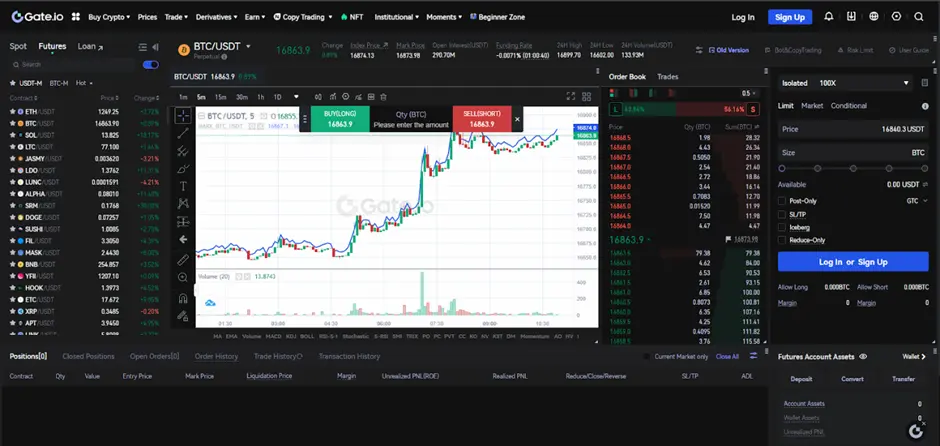The image size is (940, 446).
Task: Click the layout settings sliders icon
Action: tap(699, 50)
